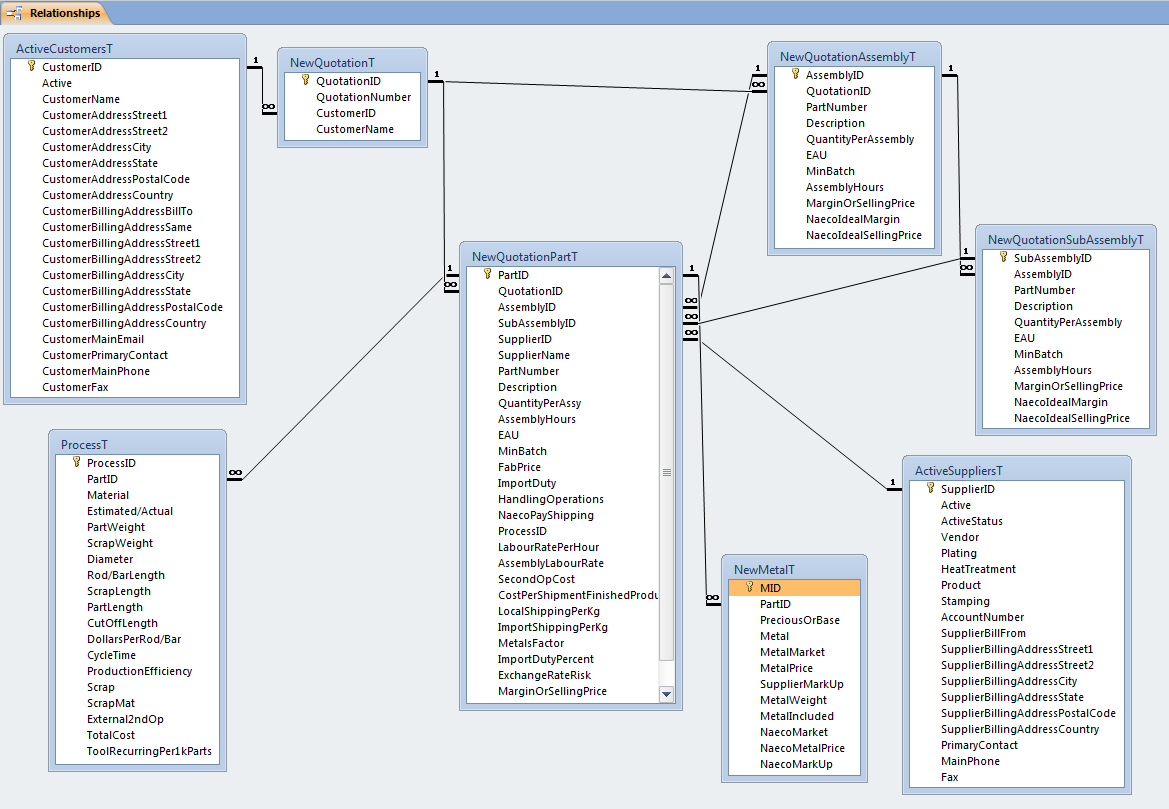Select the ImportDuty field

563,483
